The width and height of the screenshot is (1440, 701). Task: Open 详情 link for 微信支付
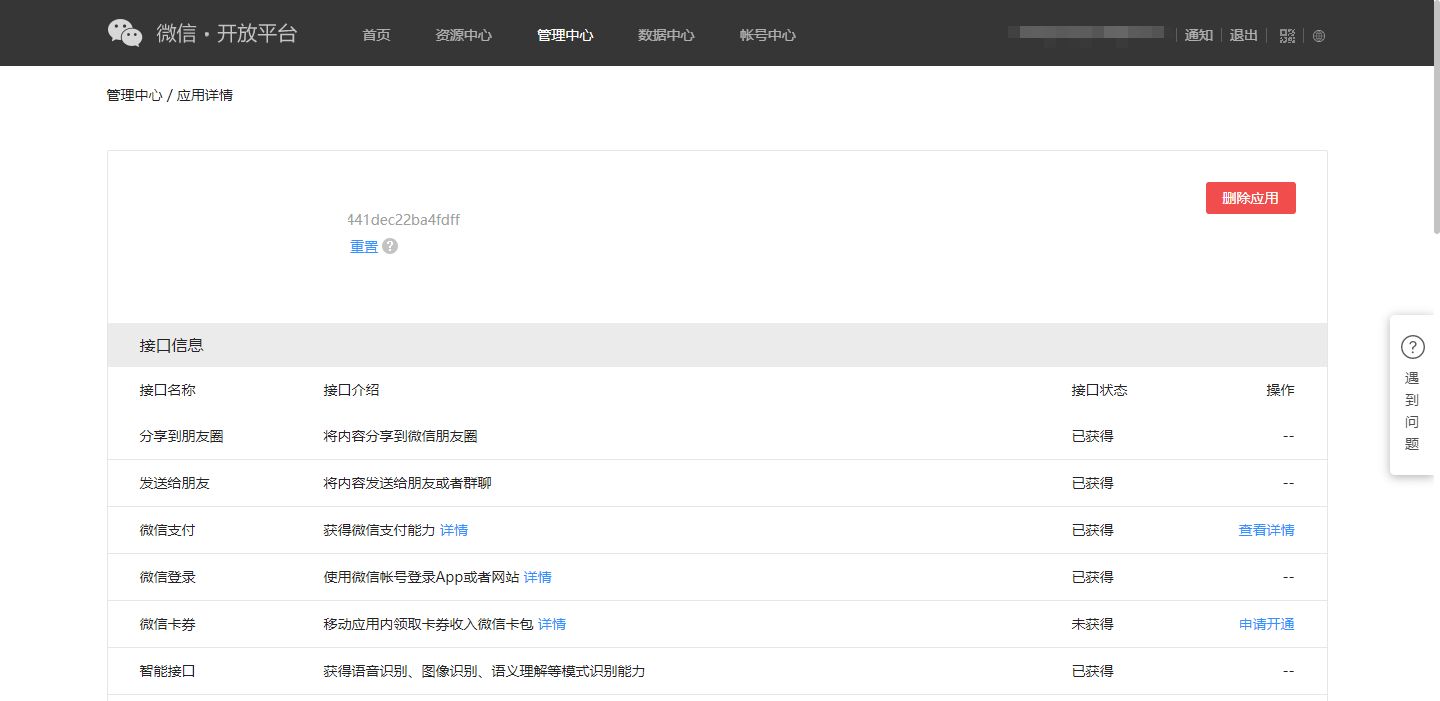point(454,530)
